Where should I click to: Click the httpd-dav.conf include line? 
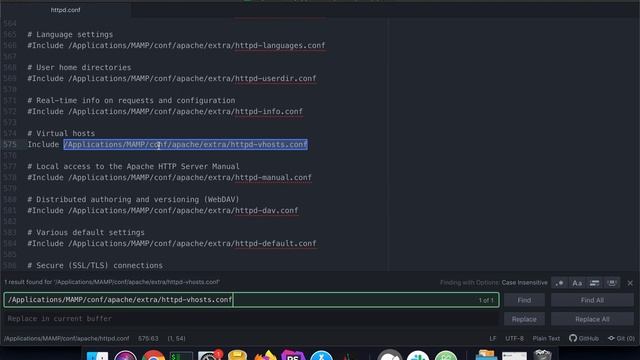pos(163,211)
